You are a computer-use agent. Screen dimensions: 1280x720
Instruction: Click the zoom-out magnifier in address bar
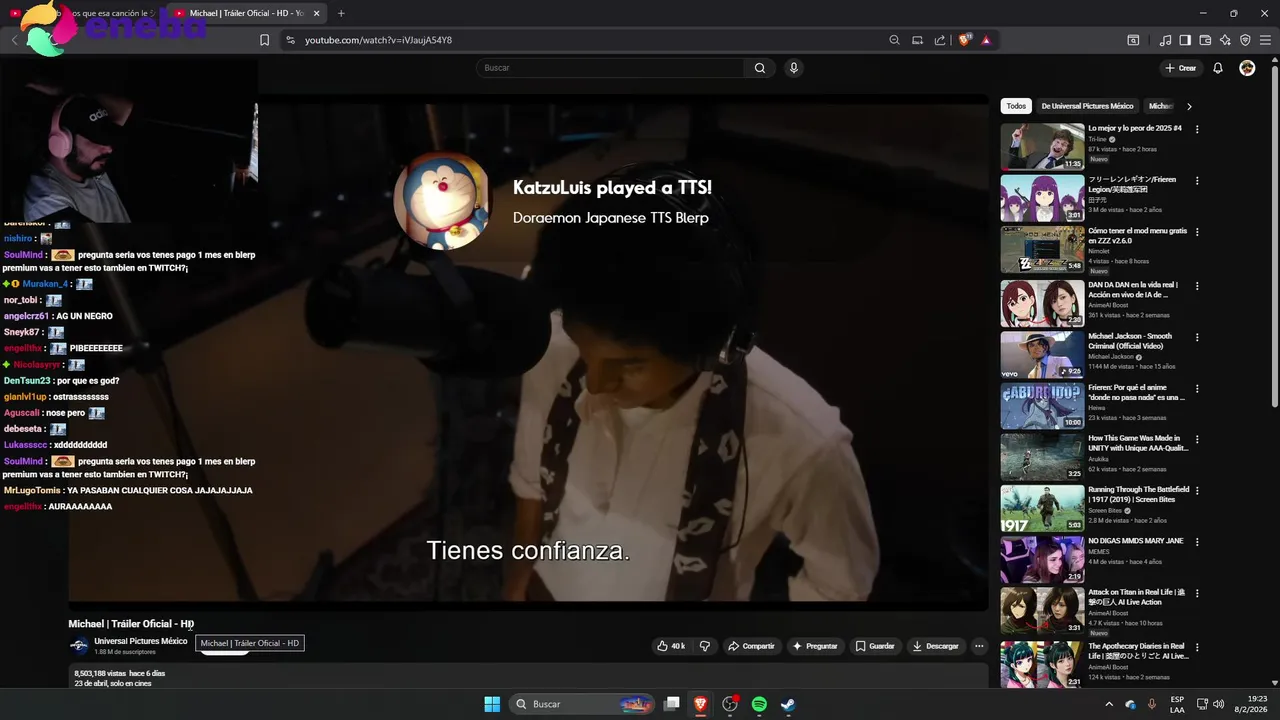click(894, 40)
